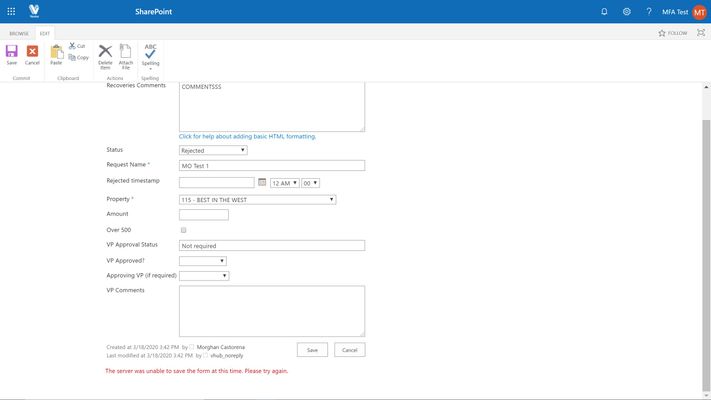Focus the Recoveries Comments text area
The image size is (711, 400).
click(x=272, y=107)
